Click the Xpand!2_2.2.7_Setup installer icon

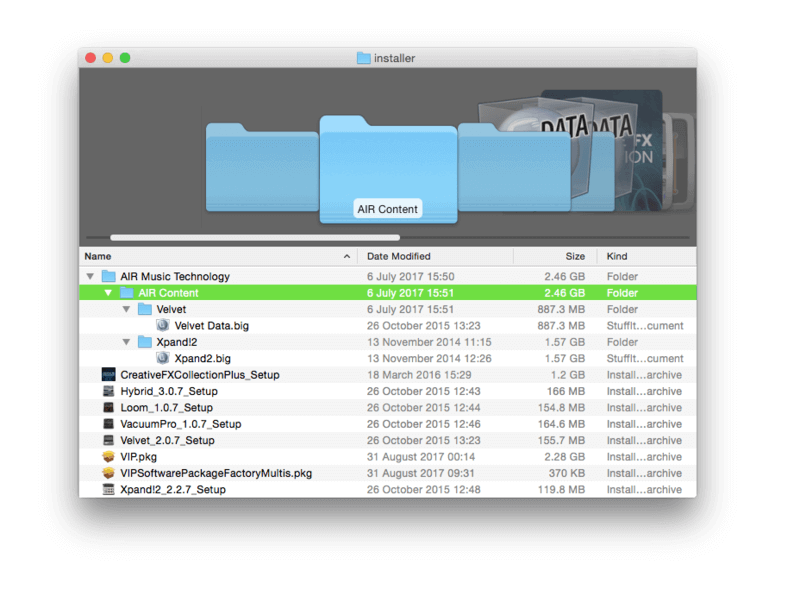pos(108,489)
